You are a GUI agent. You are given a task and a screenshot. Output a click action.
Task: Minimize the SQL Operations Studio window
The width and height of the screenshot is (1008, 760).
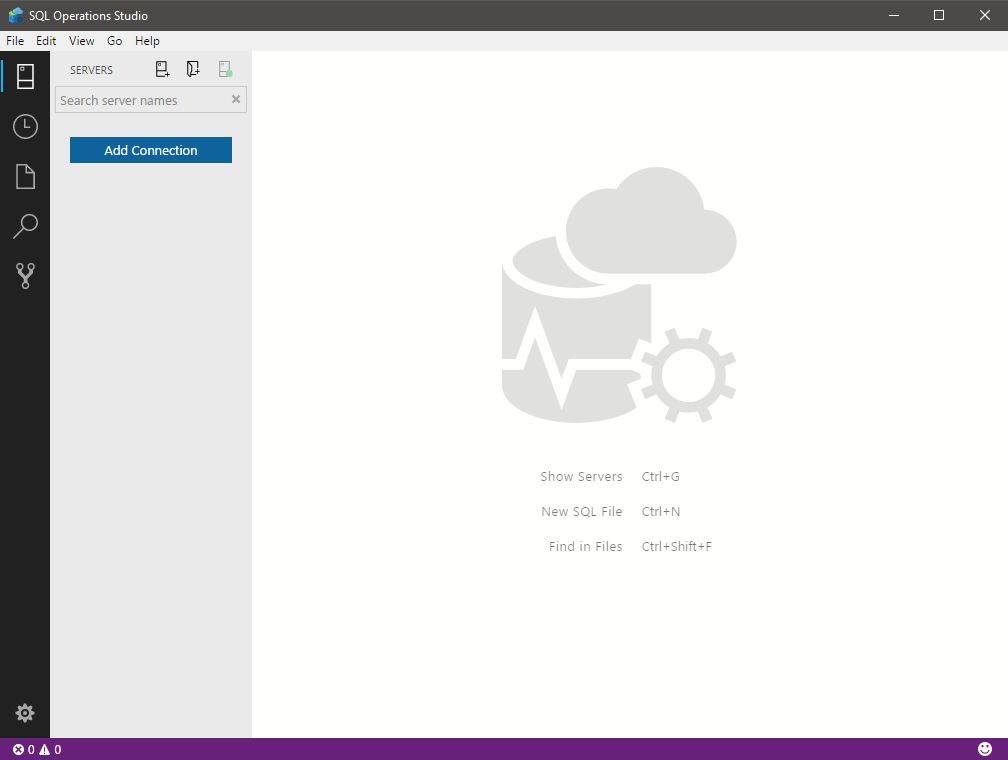click(x=894, y=15)
